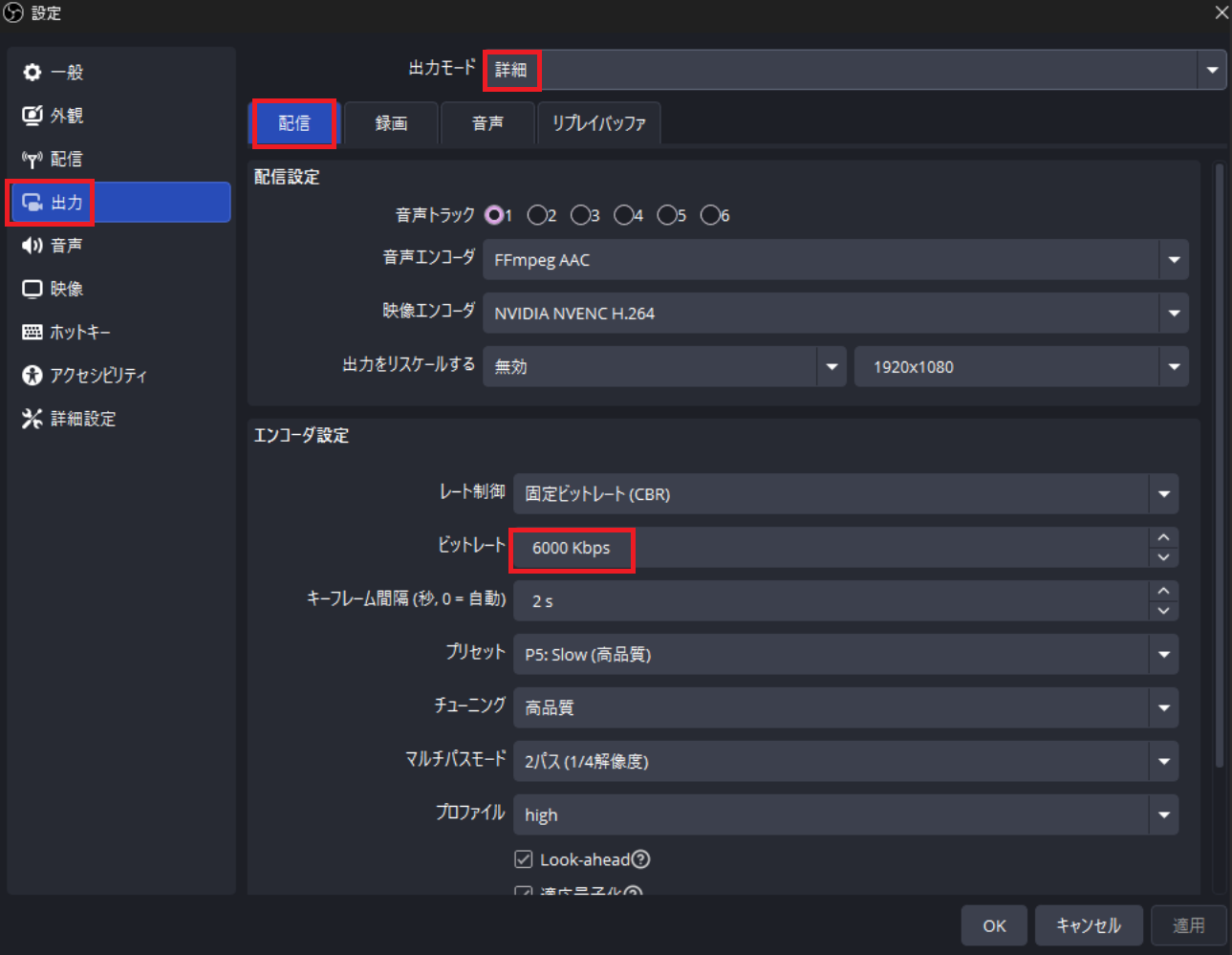The height and width of the screenshot is (955, 1232).
Task: Click the 音声 (Audio) speaker icon in sidebar
Action: pyautogui.click(x=32, y=246)
